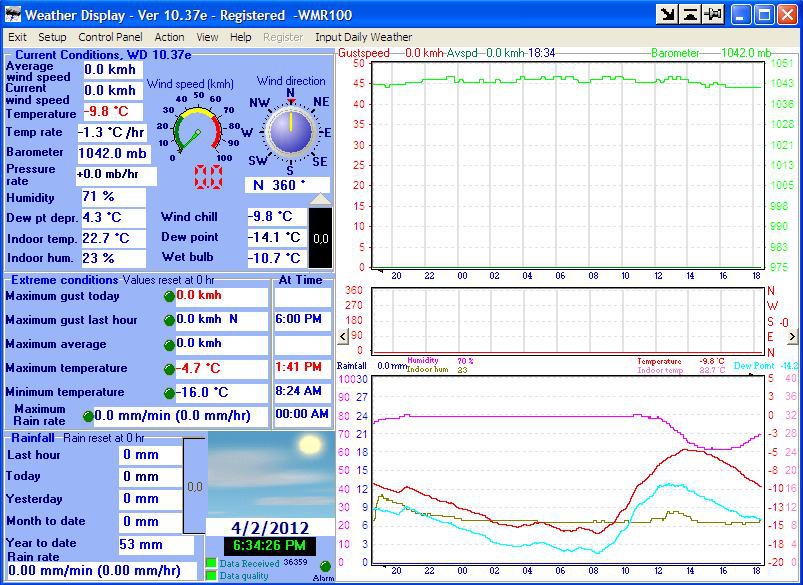Click green LED beside Maximum Rain rate
Image resolution: width=803 pixels, height=585 pixels.
point(87,417)
